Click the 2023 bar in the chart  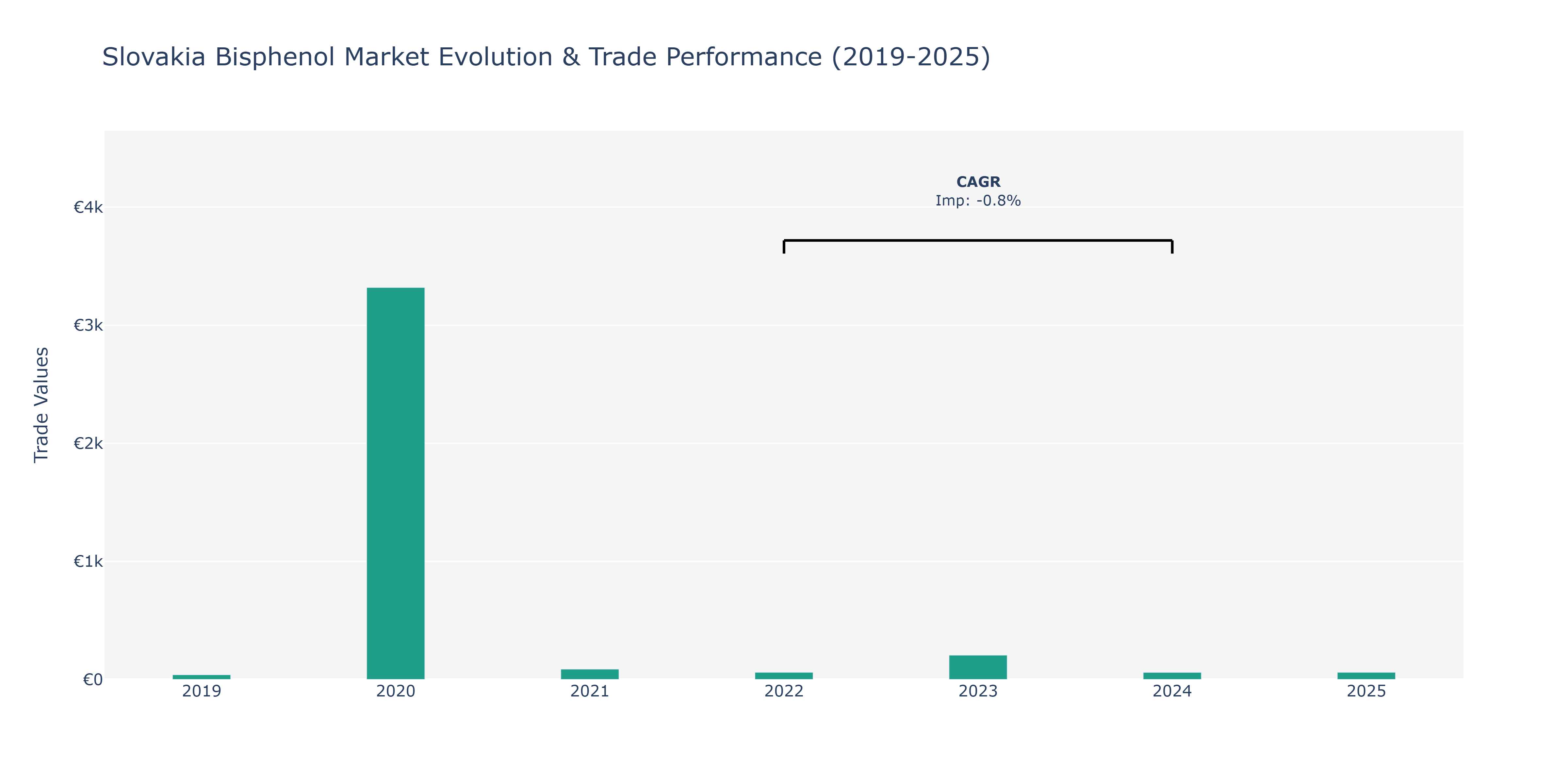(x=978, y=667)
